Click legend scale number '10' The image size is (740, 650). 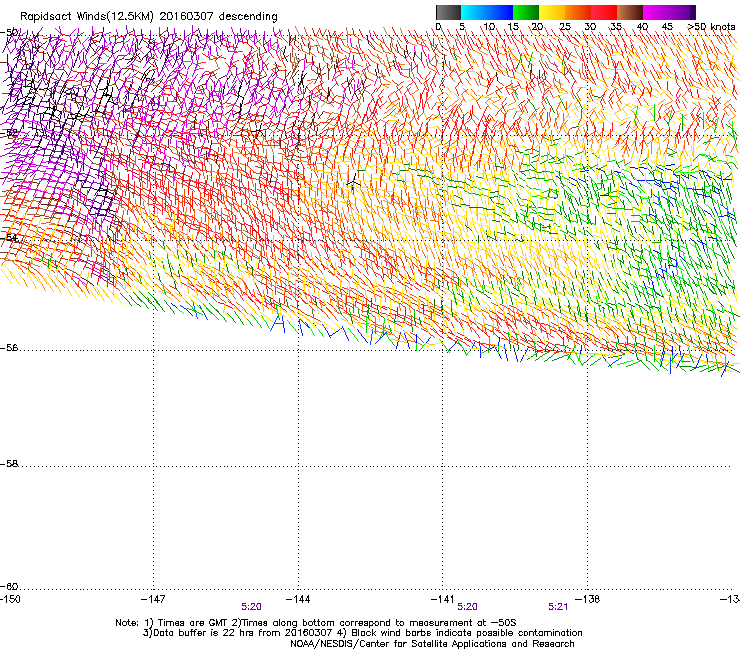488,27
